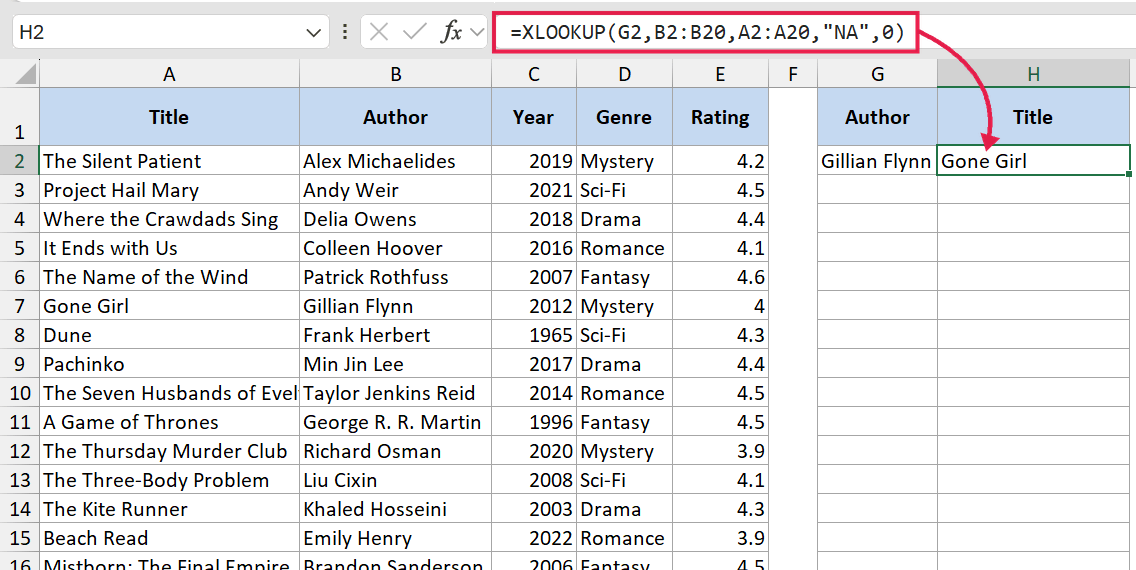Click the Rating header cell
This screenshot has height=570, width=1136.
pyautogui.click(x=720, y=117)
